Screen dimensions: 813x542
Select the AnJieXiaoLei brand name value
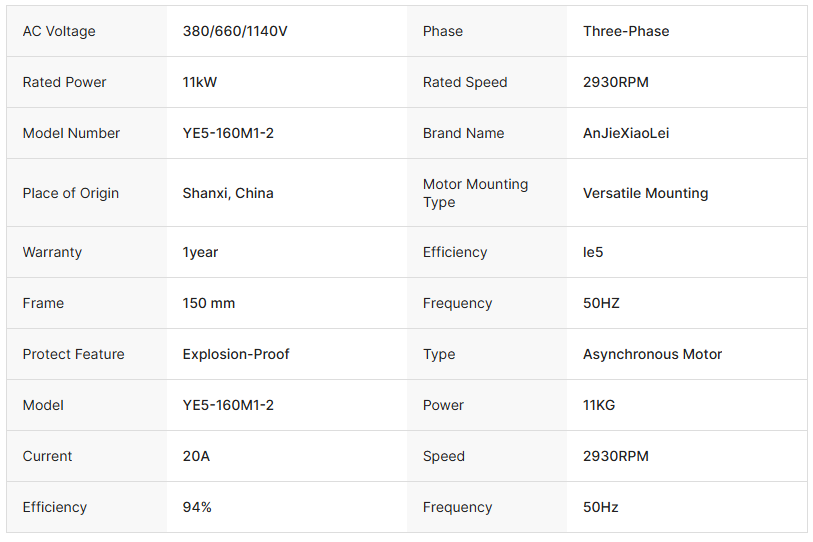[626, 133]
